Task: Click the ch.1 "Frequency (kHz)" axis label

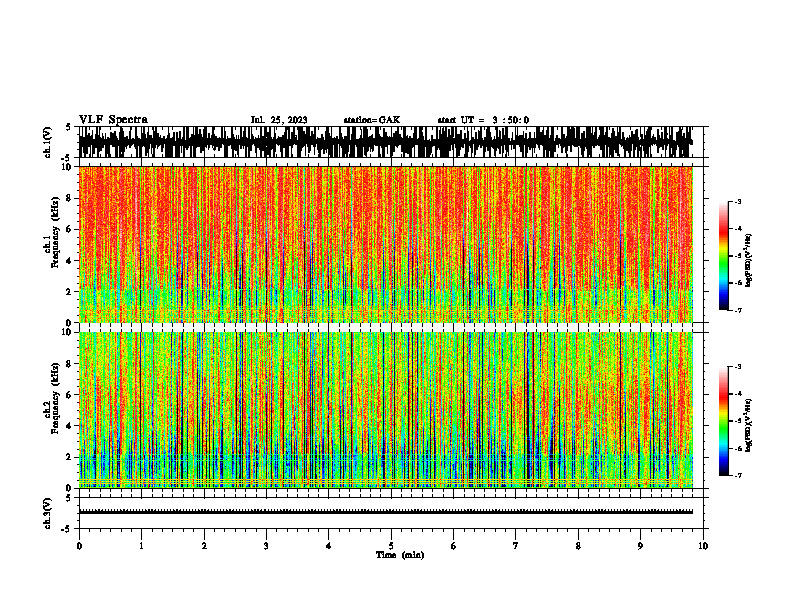Action: (x=55, y=232)
